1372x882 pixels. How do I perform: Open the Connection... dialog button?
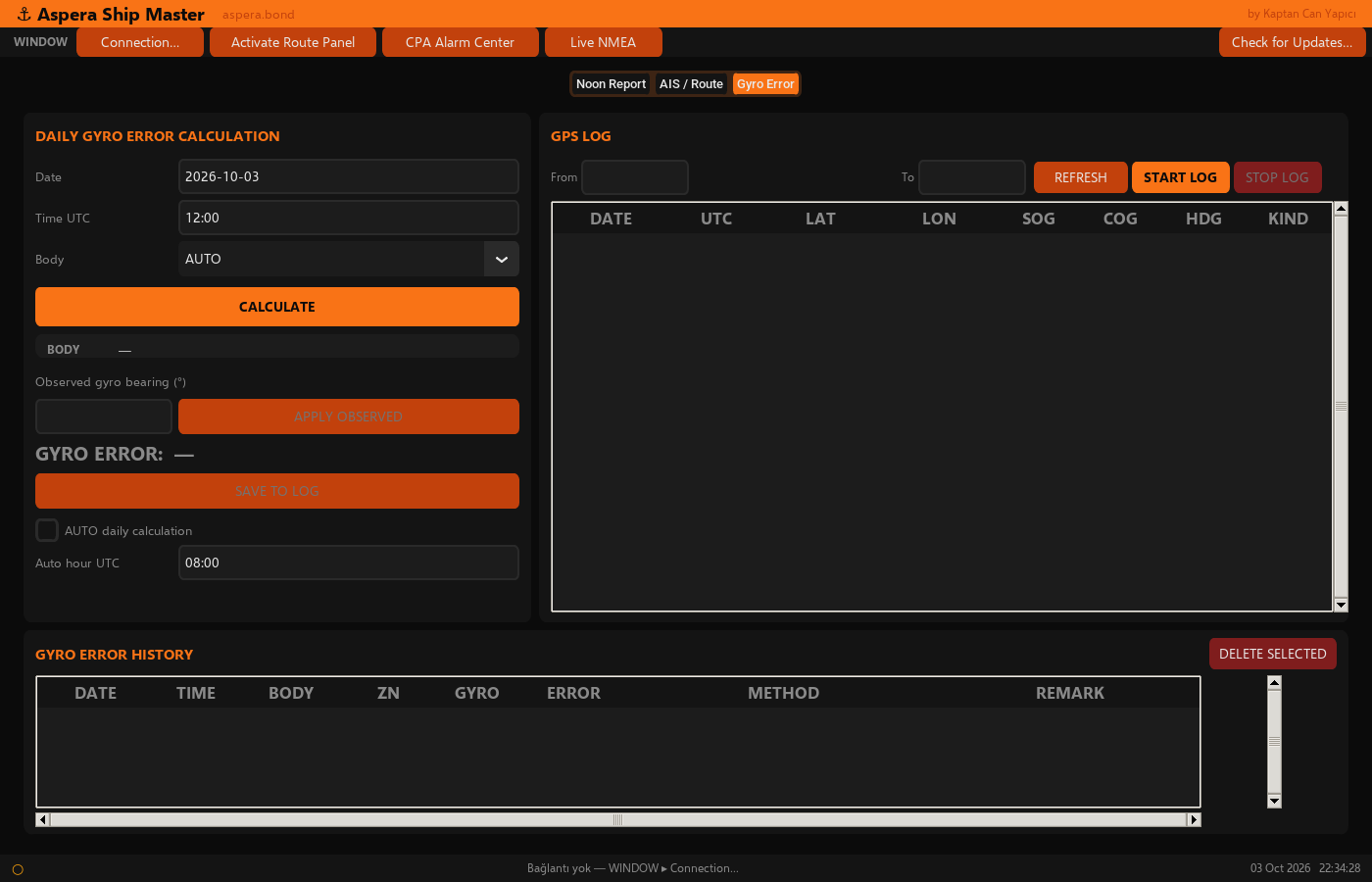(140, 42)
